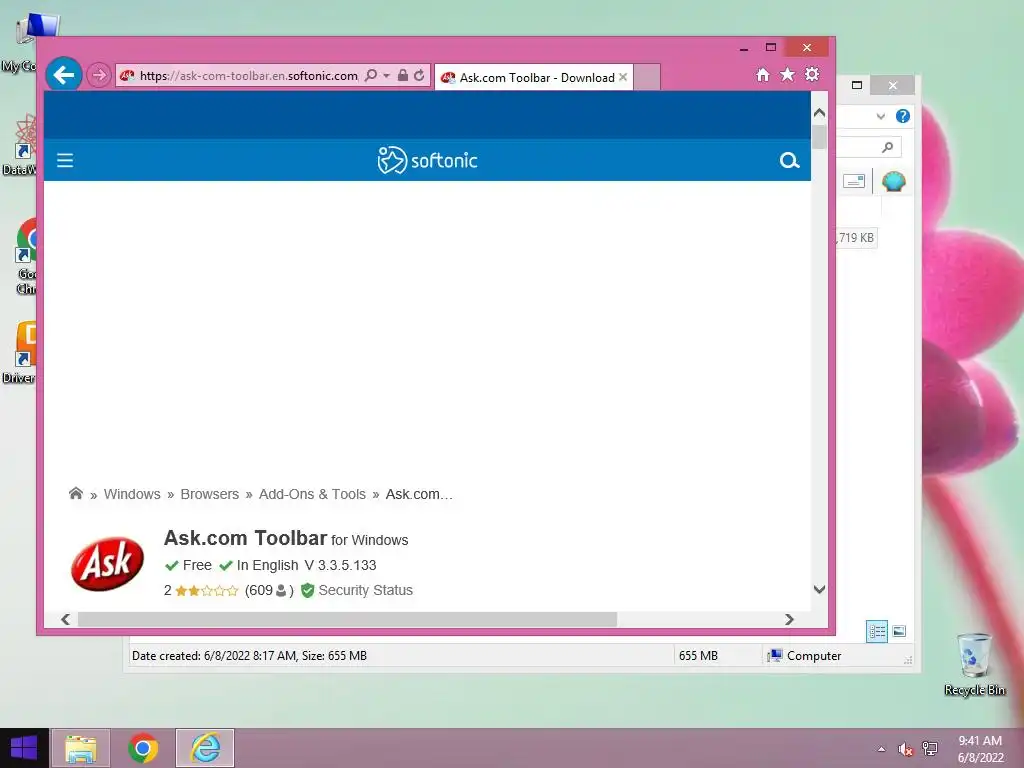Switch Explorer to large icons view
The width and height of the screenshot is (1024, 768).
899,631
